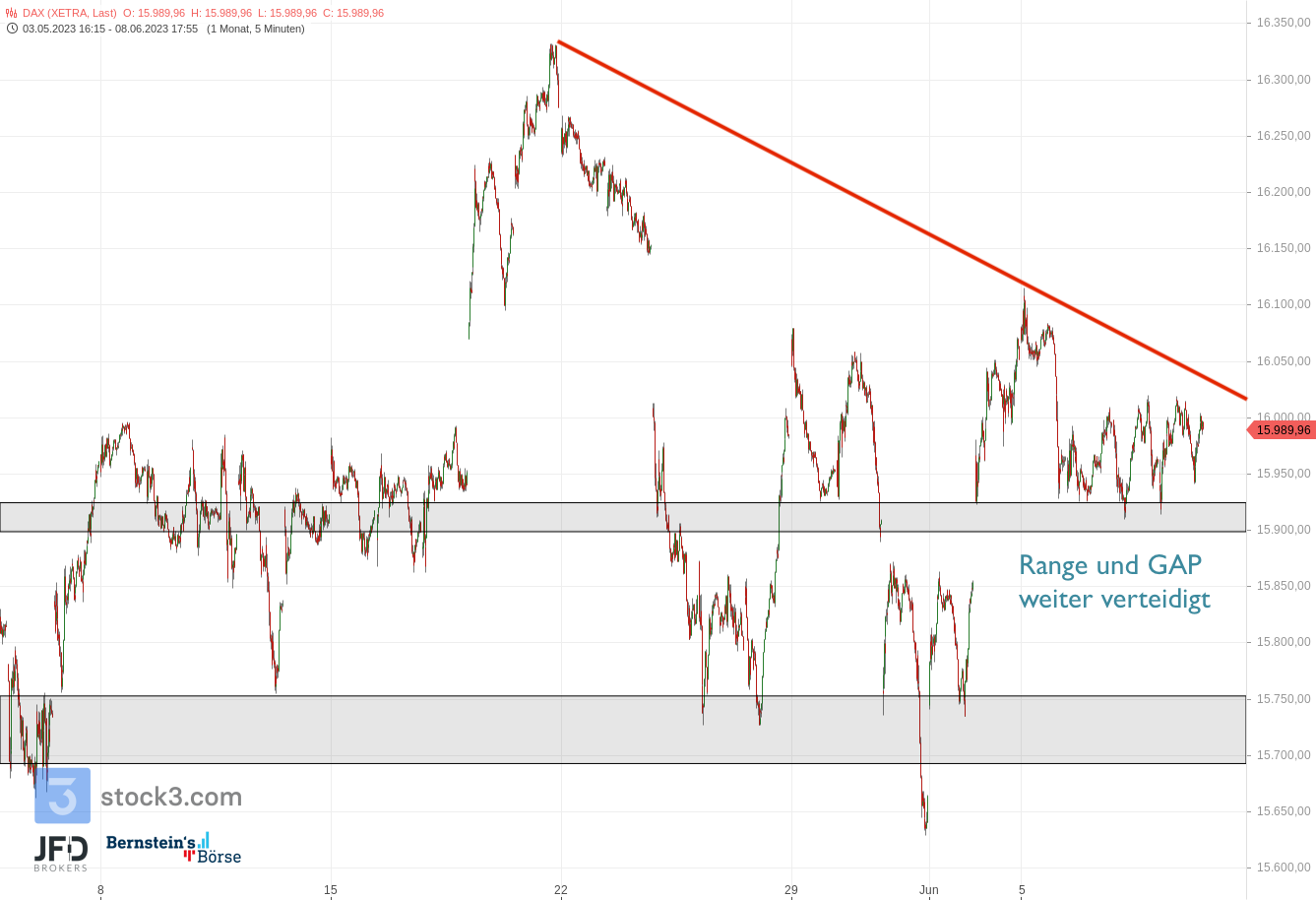This screenshot has height=900, width=1316.
Task: Click the 29 date marker on time axis
Action: (x=791, y=890)
